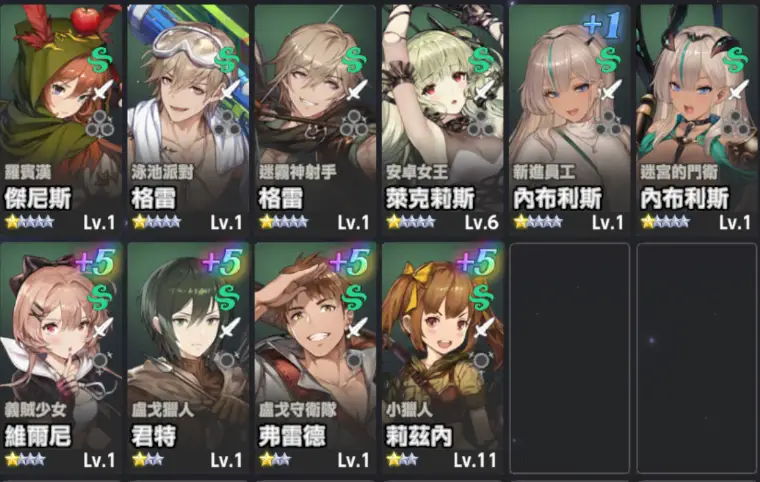Open the 君特 hunter card

188,358
